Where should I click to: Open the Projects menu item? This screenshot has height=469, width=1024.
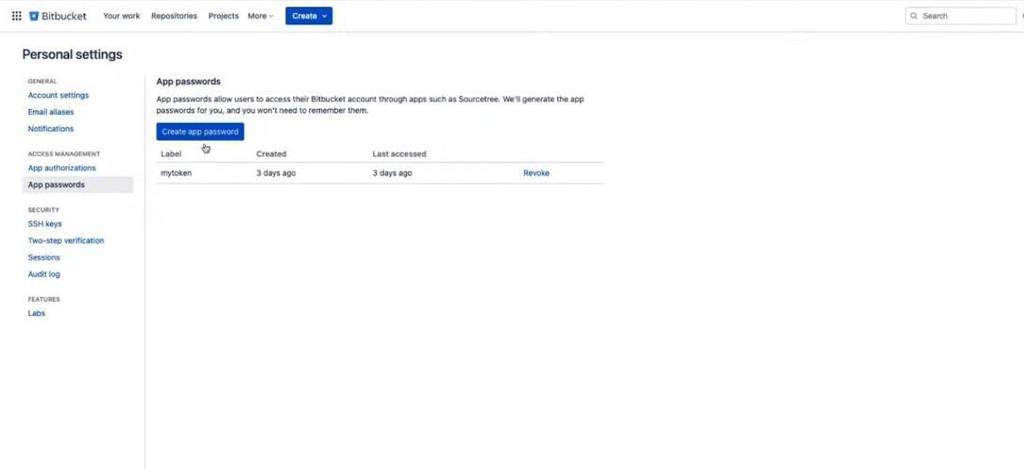[223, 16]
